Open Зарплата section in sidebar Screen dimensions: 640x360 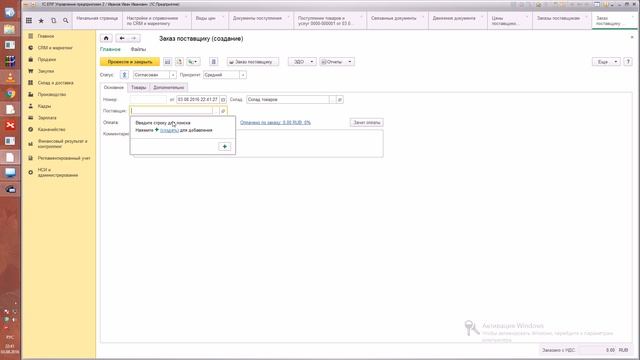coord(47,118)
